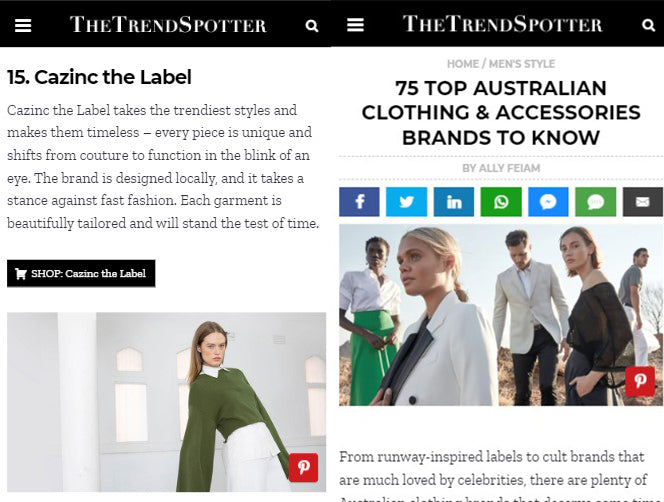The width and height of the screenshot is (664, 502).
Task: Share the article via LinkedIn
Action: [454, 202]
